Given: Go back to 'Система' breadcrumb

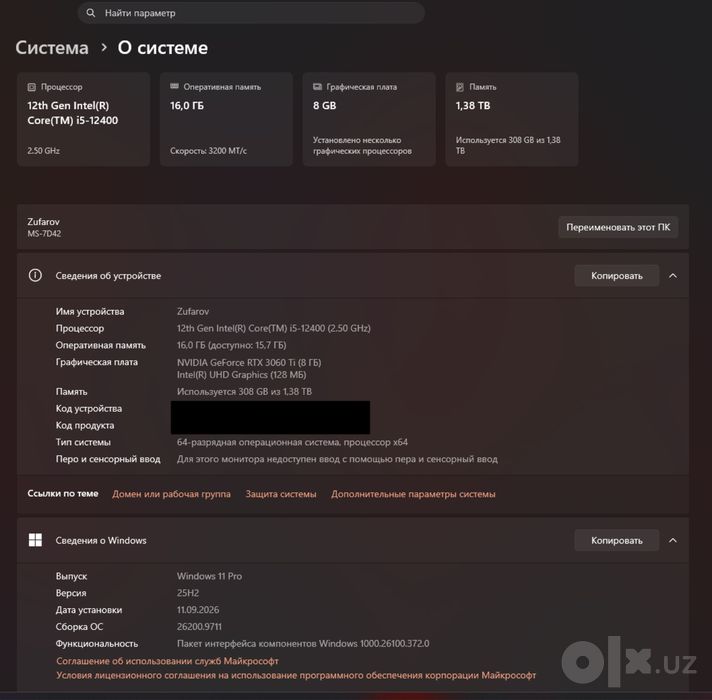Looking at the screenshot, I should point(52,48).
